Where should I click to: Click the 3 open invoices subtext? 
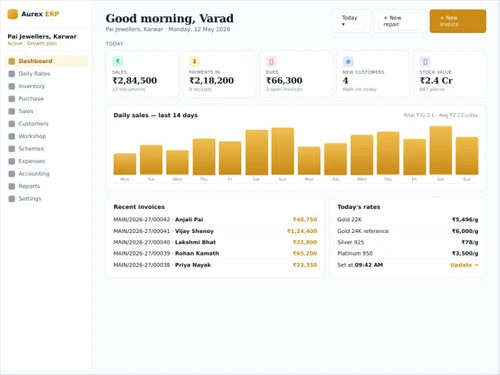[284, 89]
